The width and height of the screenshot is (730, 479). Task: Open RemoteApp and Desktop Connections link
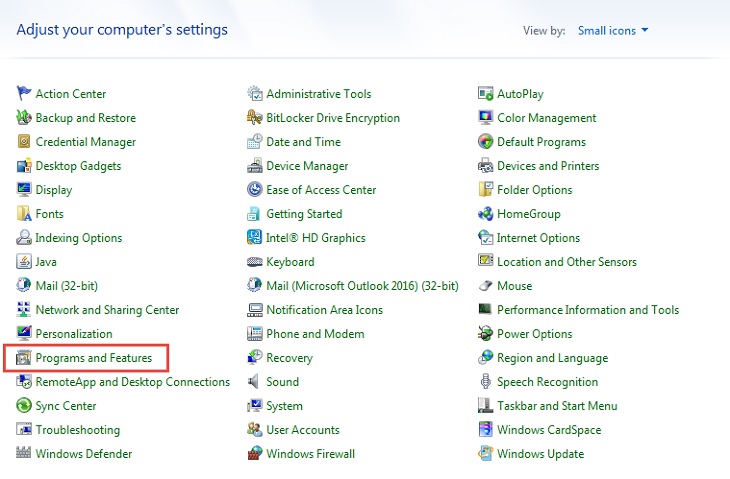(133, 382)
